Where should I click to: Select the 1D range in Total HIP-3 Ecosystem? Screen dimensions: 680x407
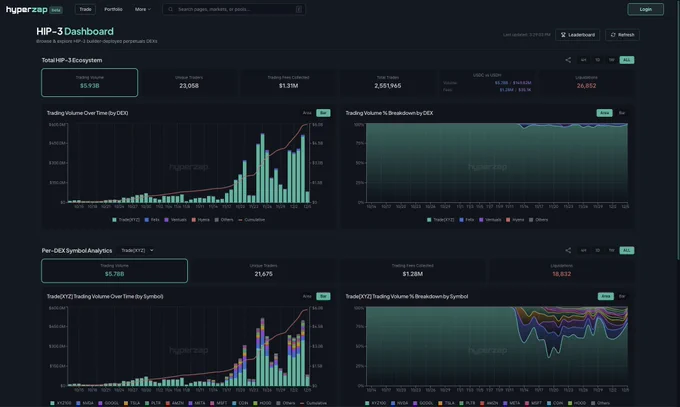(x=598, y=60)
